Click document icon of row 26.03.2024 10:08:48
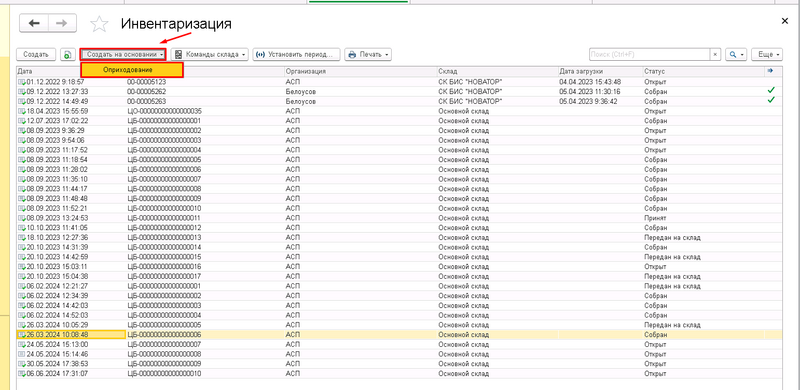The image size is (800, 390). [22, 334]
